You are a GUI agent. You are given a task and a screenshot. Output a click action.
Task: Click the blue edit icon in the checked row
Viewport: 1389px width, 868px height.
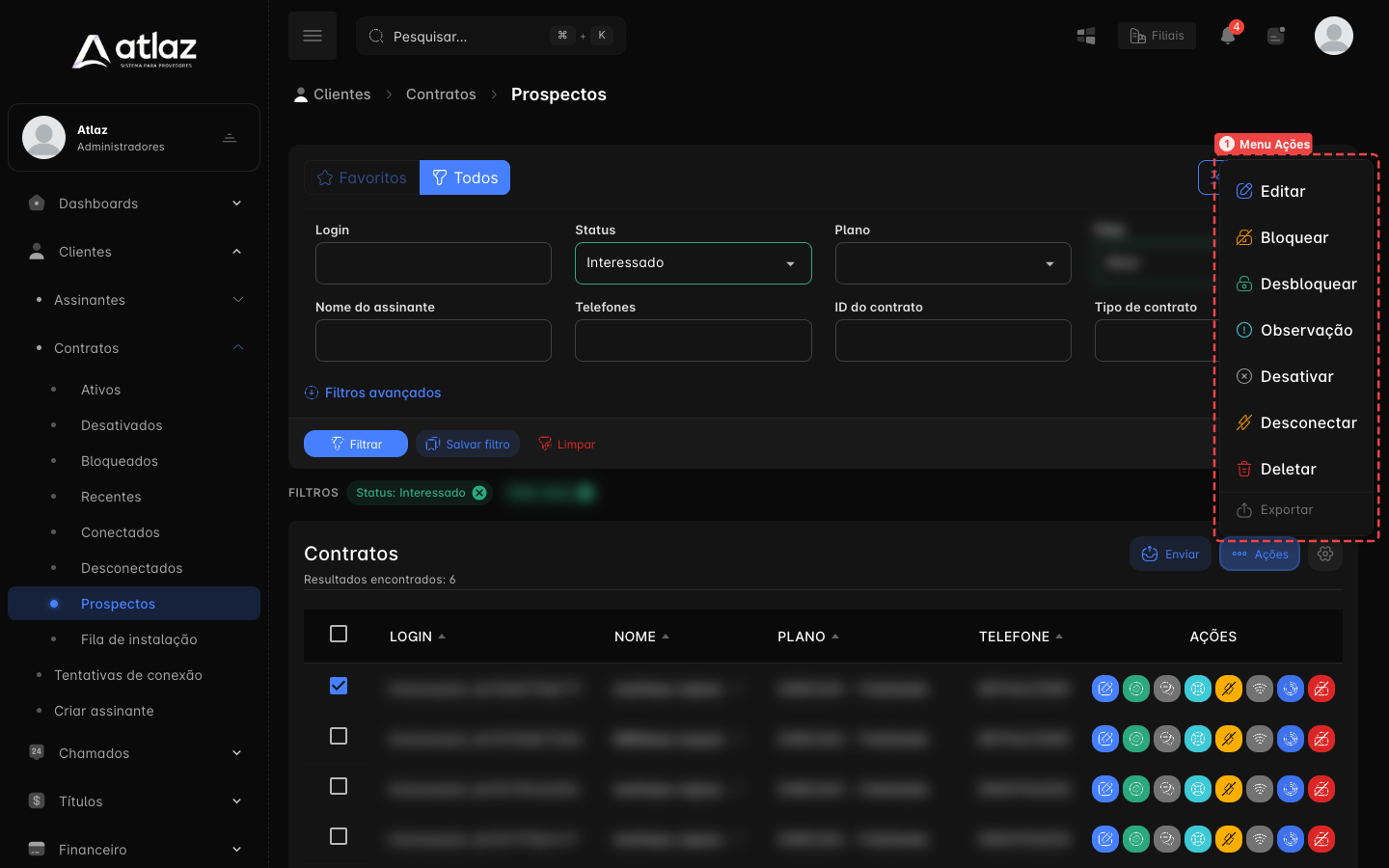(x=1105, y=689)
